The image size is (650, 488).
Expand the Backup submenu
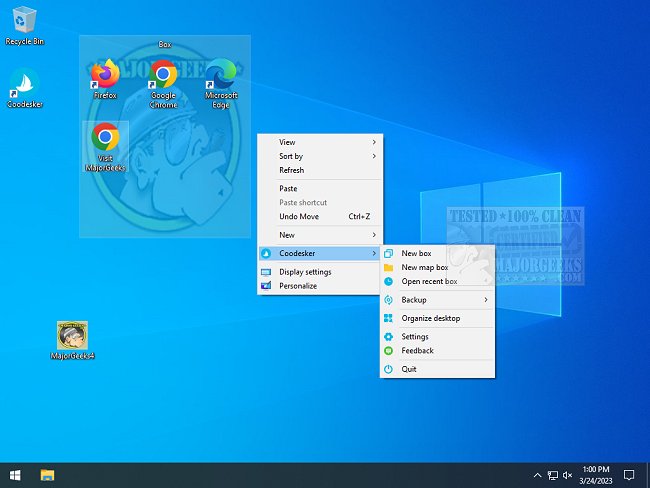[x=437, y=300]
